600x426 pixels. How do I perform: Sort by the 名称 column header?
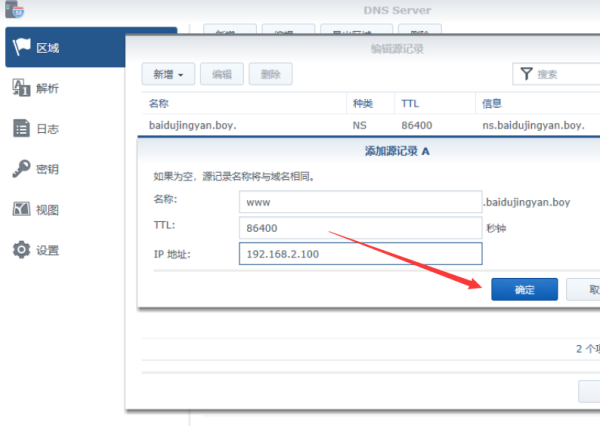pyautogui.click(x=244, y=103)
